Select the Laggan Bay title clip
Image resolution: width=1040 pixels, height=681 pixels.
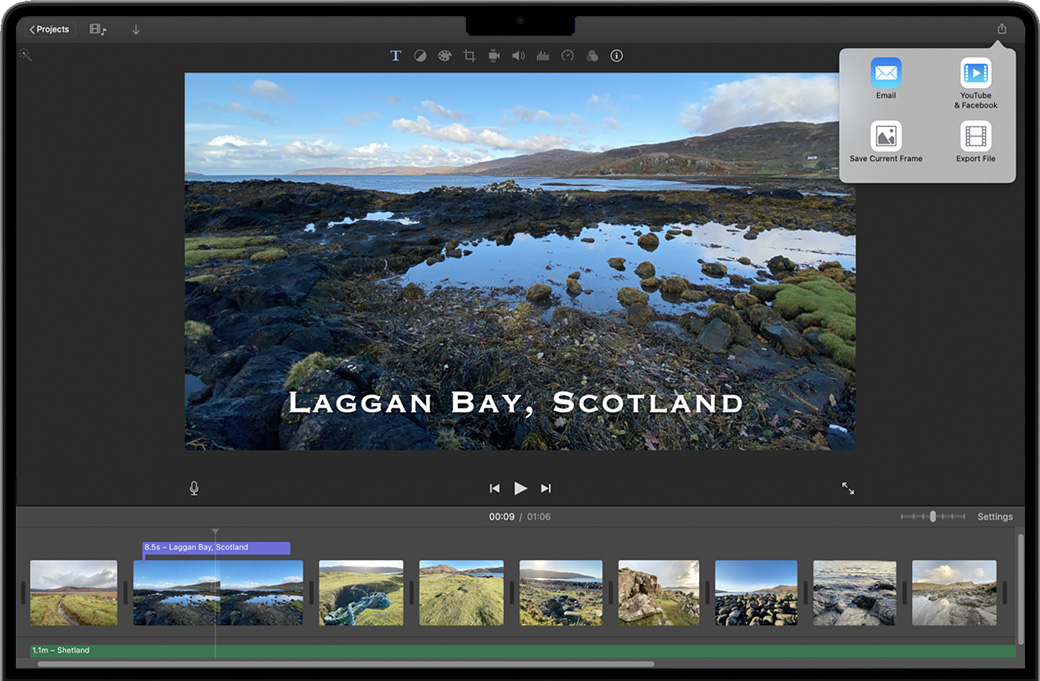tap(216, 548)
